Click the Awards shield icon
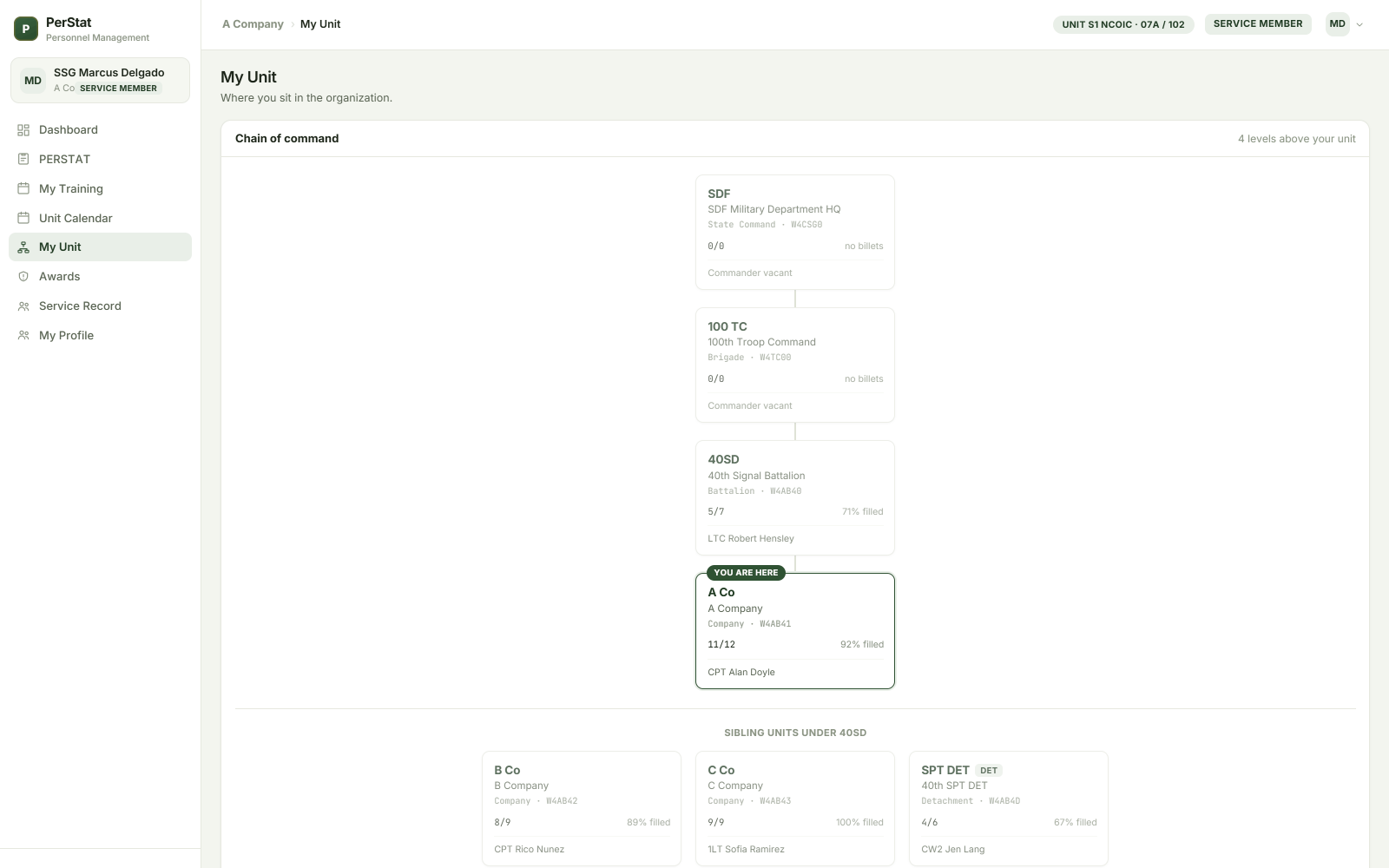The image size is (1389, 868). 23,277
